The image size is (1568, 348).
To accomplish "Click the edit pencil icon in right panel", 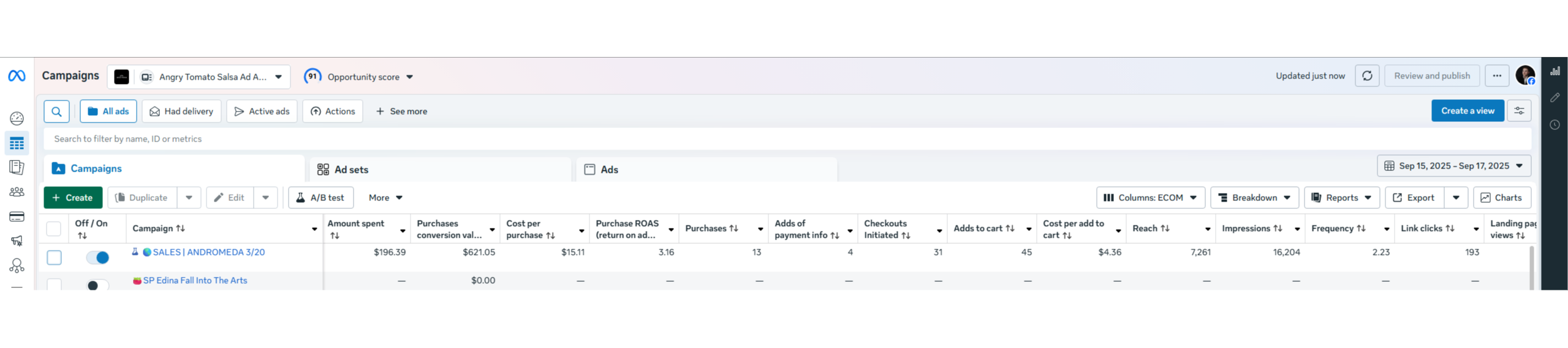I will click(1555, 97).
